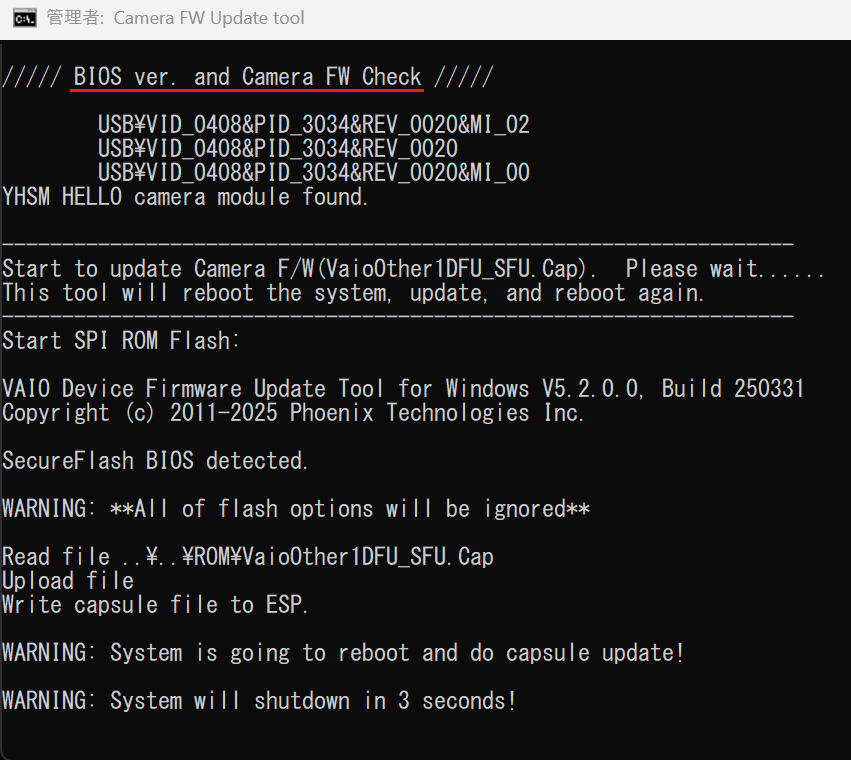Screen dimensions: 851x760
Task: Click the YHSM HELLO camera module found line
Action: point(185,197)
